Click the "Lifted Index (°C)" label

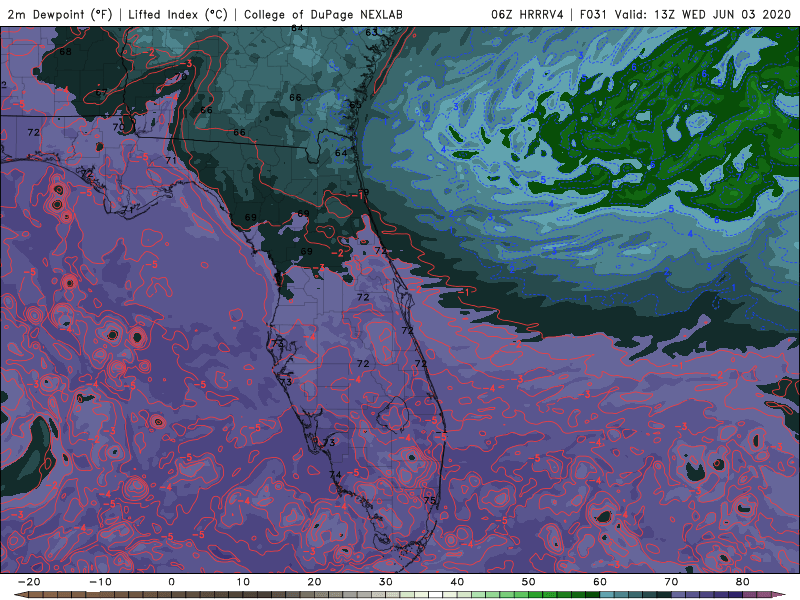tap(178, 14)
